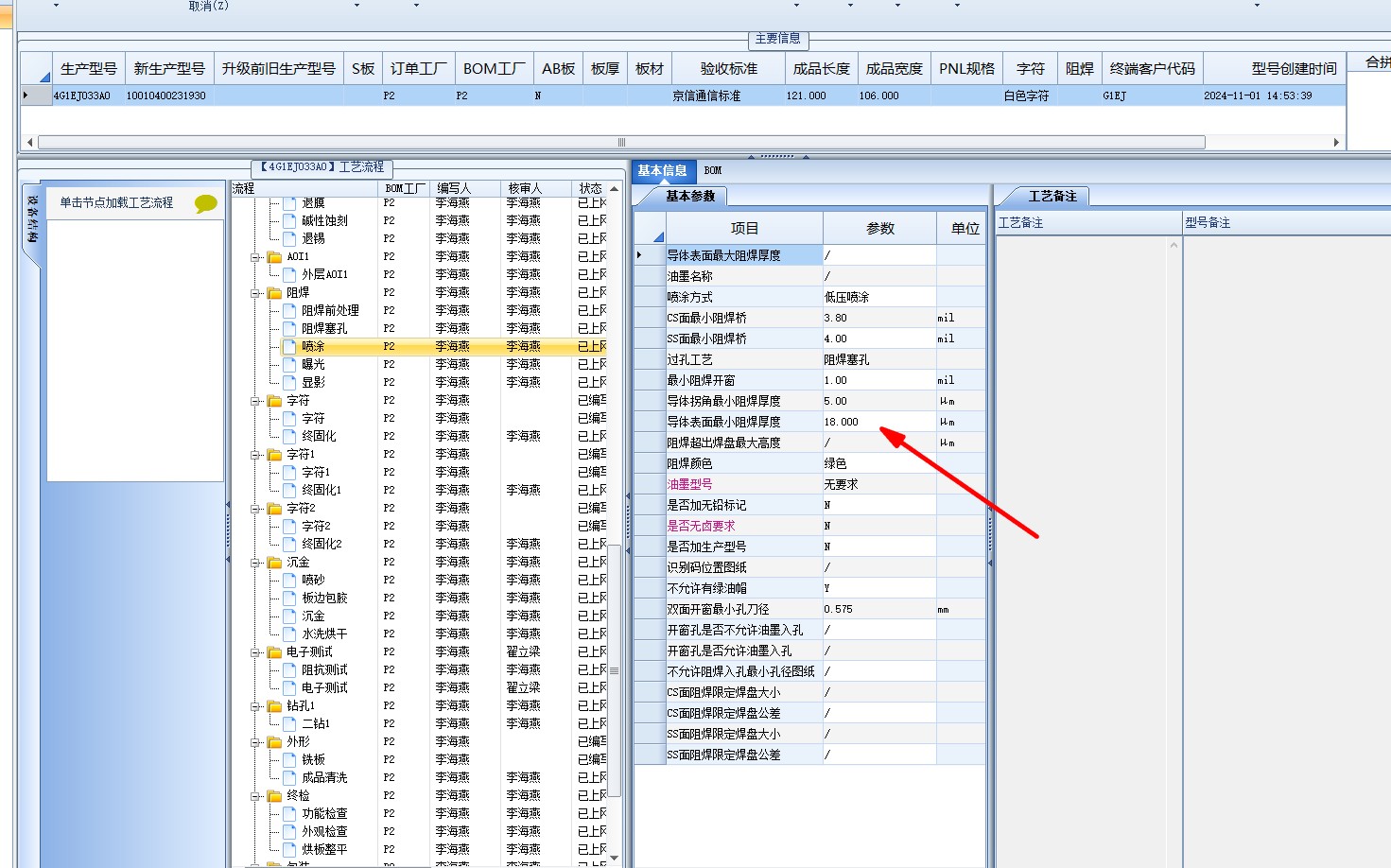Select the 退膜 process step

313,202
